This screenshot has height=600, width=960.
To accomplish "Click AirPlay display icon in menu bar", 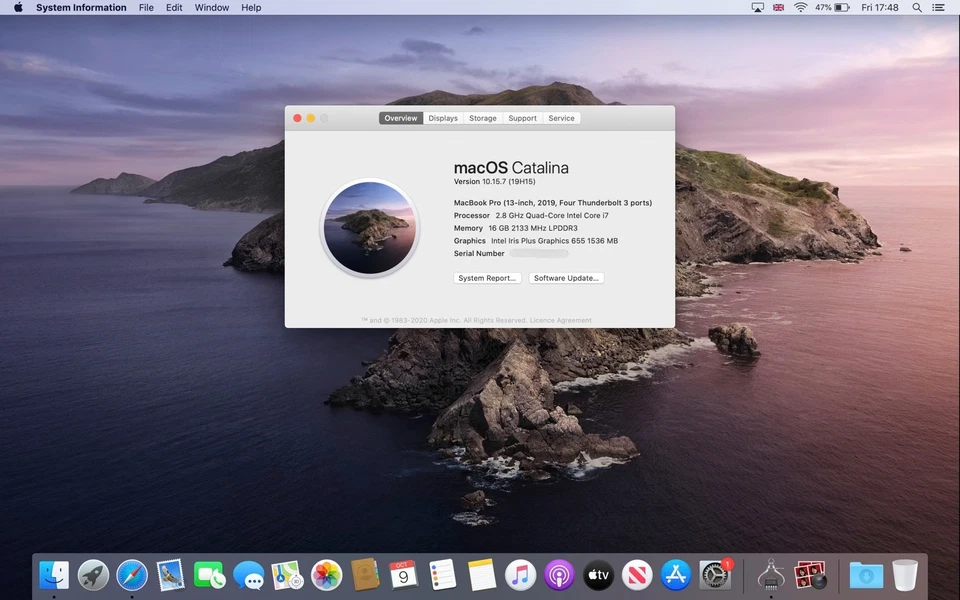I will pos(757,7).
